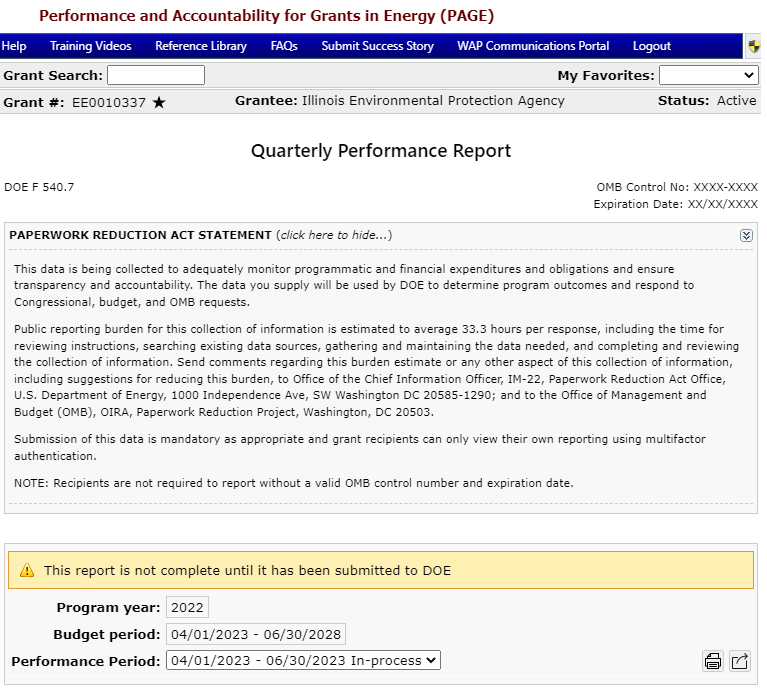Go to FAQs page
Screen dimensions: 767x689
click(x=284, y=46)
